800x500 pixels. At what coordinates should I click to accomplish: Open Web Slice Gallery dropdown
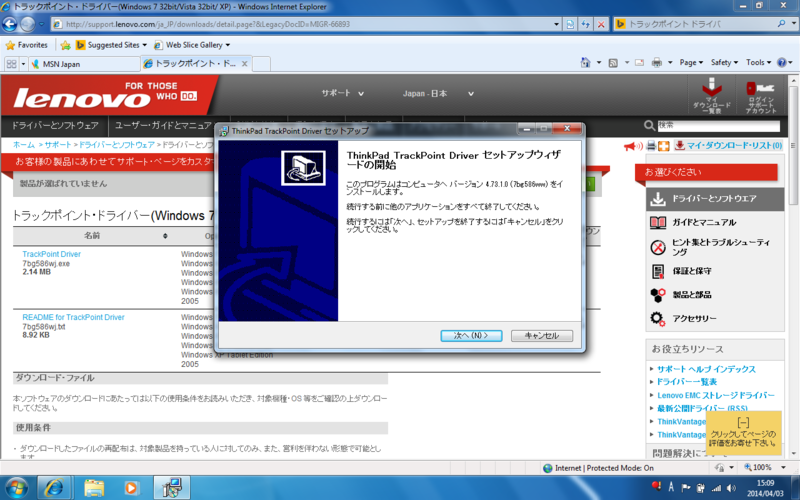[x=192, y=45]
